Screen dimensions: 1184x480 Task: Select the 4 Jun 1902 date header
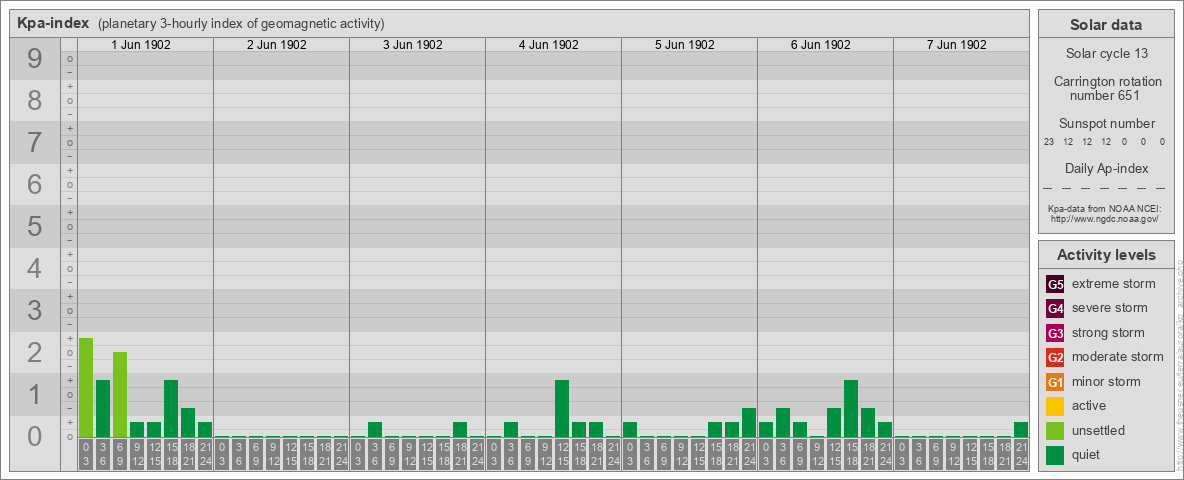coord(549,45)
